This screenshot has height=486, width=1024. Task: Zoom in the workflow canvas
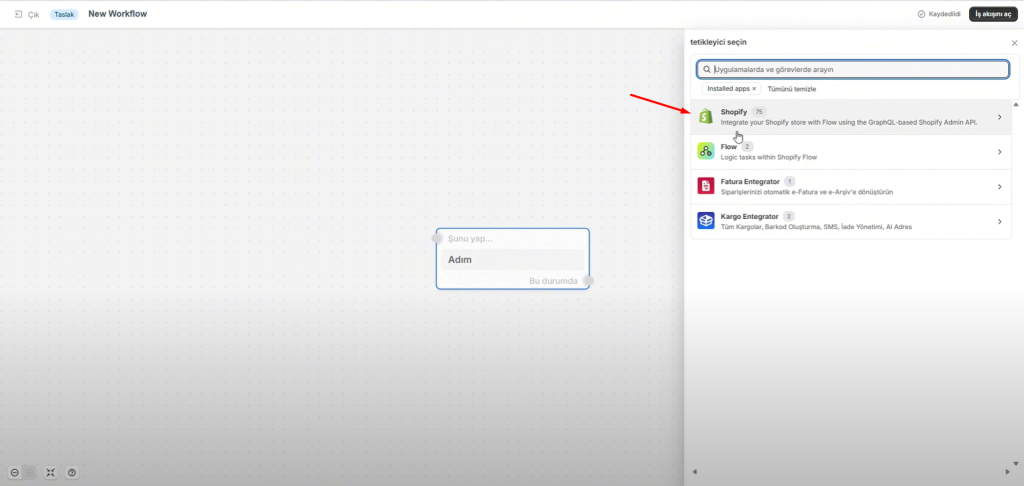point(30,472)
